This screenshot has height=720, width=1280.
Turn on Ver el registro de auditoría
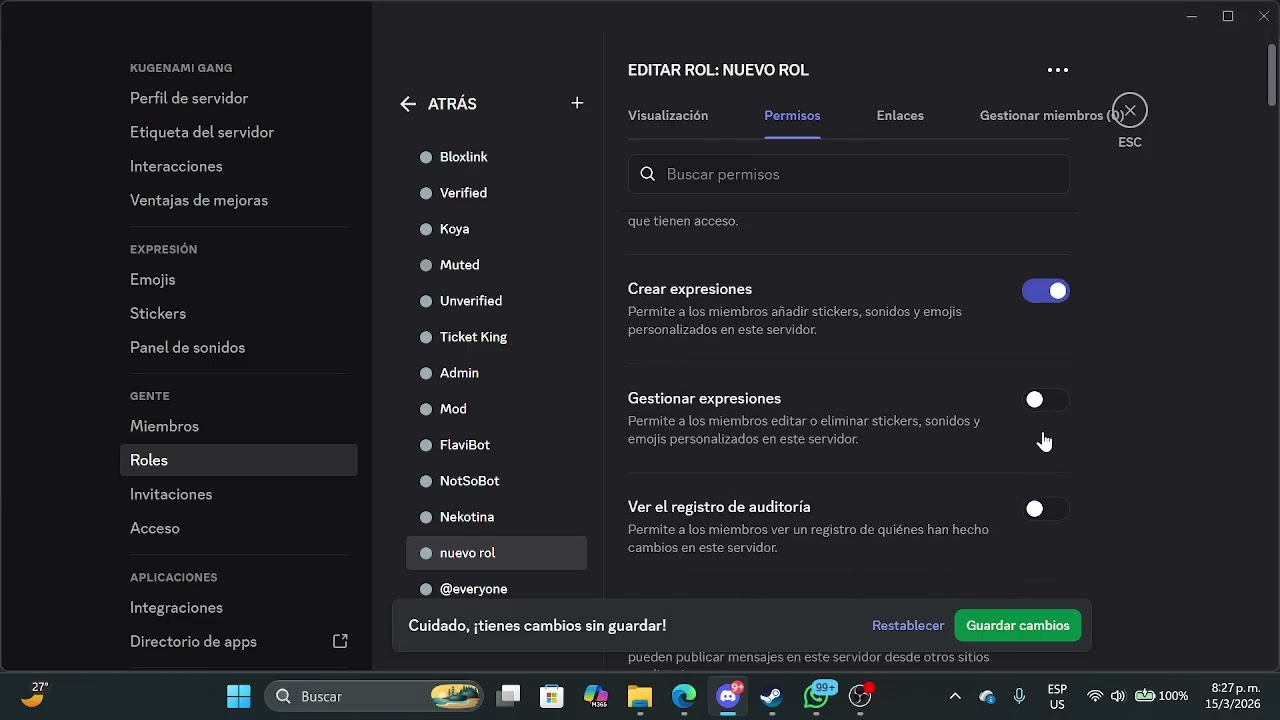pos(1046,509)
